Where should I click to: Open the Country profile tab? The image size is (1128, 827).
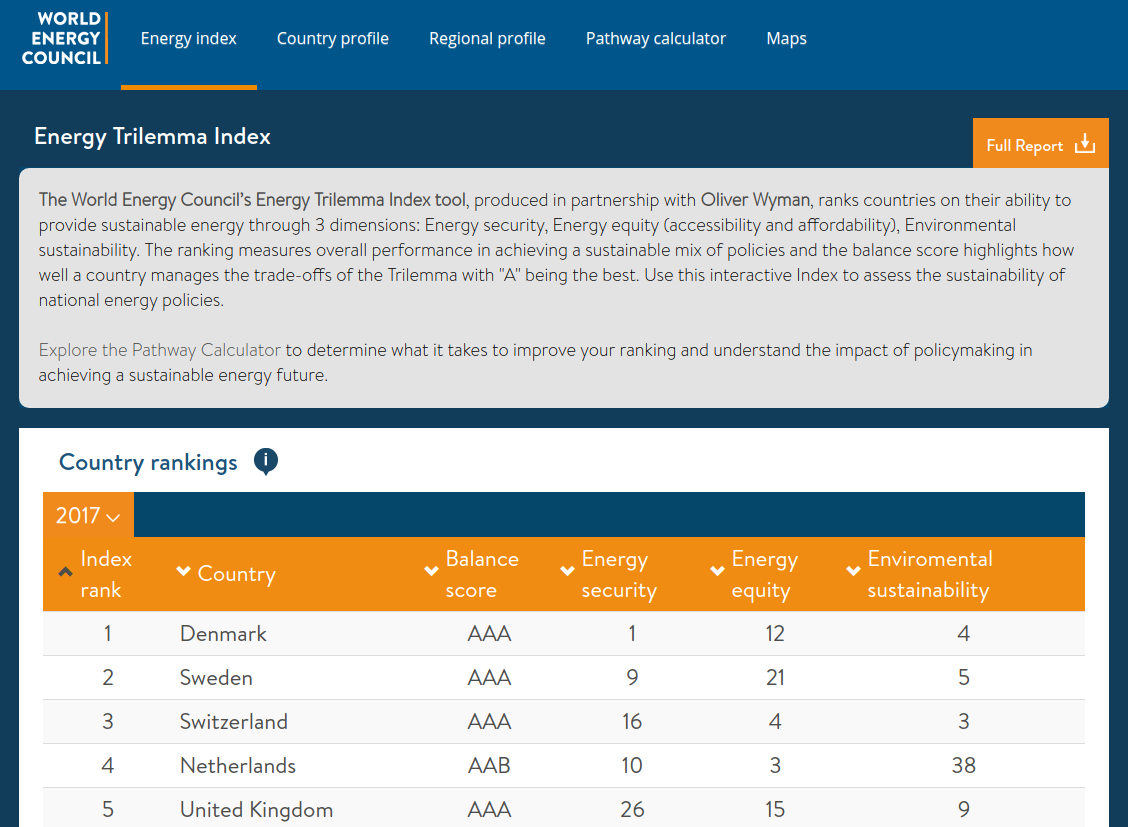pos(332,39)
